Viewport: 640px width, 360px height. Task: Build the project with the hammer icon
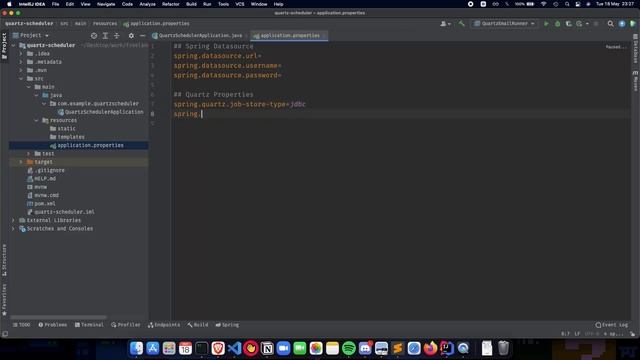(x=461, y=24)
